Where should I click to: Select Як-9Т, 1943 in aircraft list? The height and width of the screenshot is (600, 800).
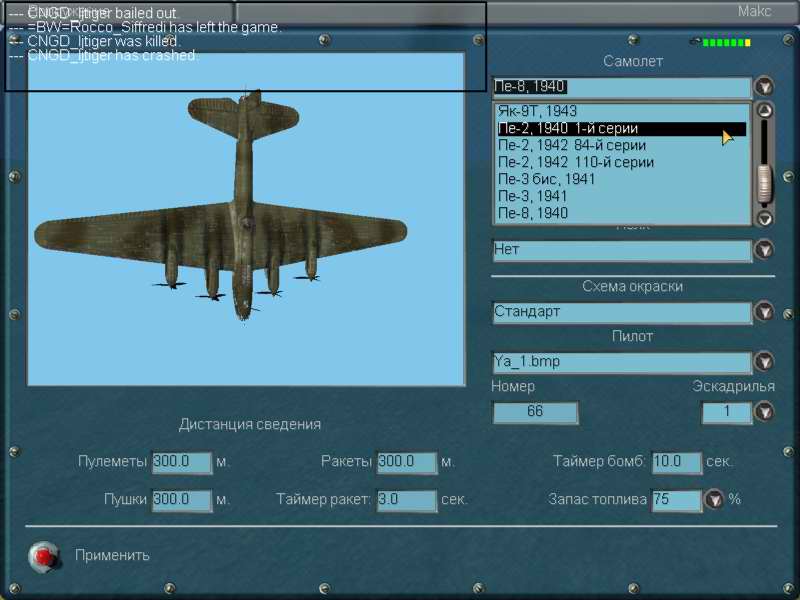point(622,111)
